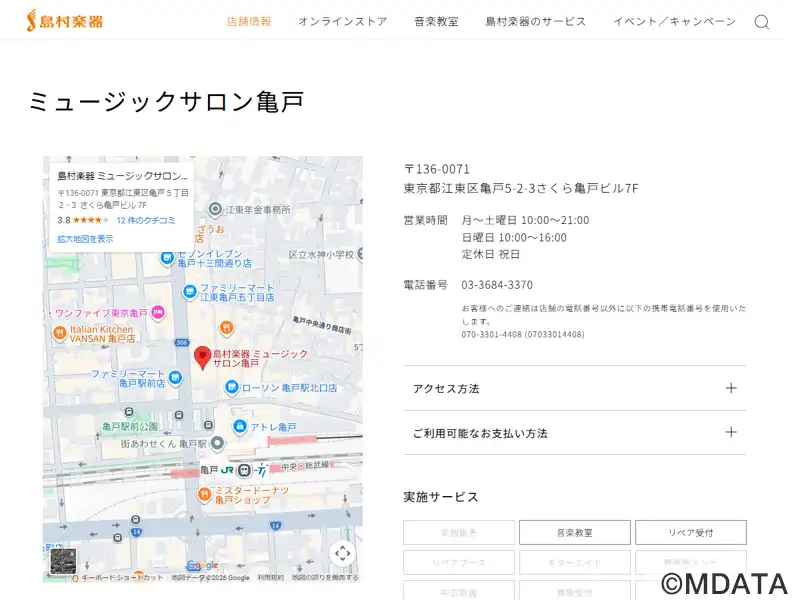Click the リペア受付 service button
800x600 pixels.
(690, 533)
